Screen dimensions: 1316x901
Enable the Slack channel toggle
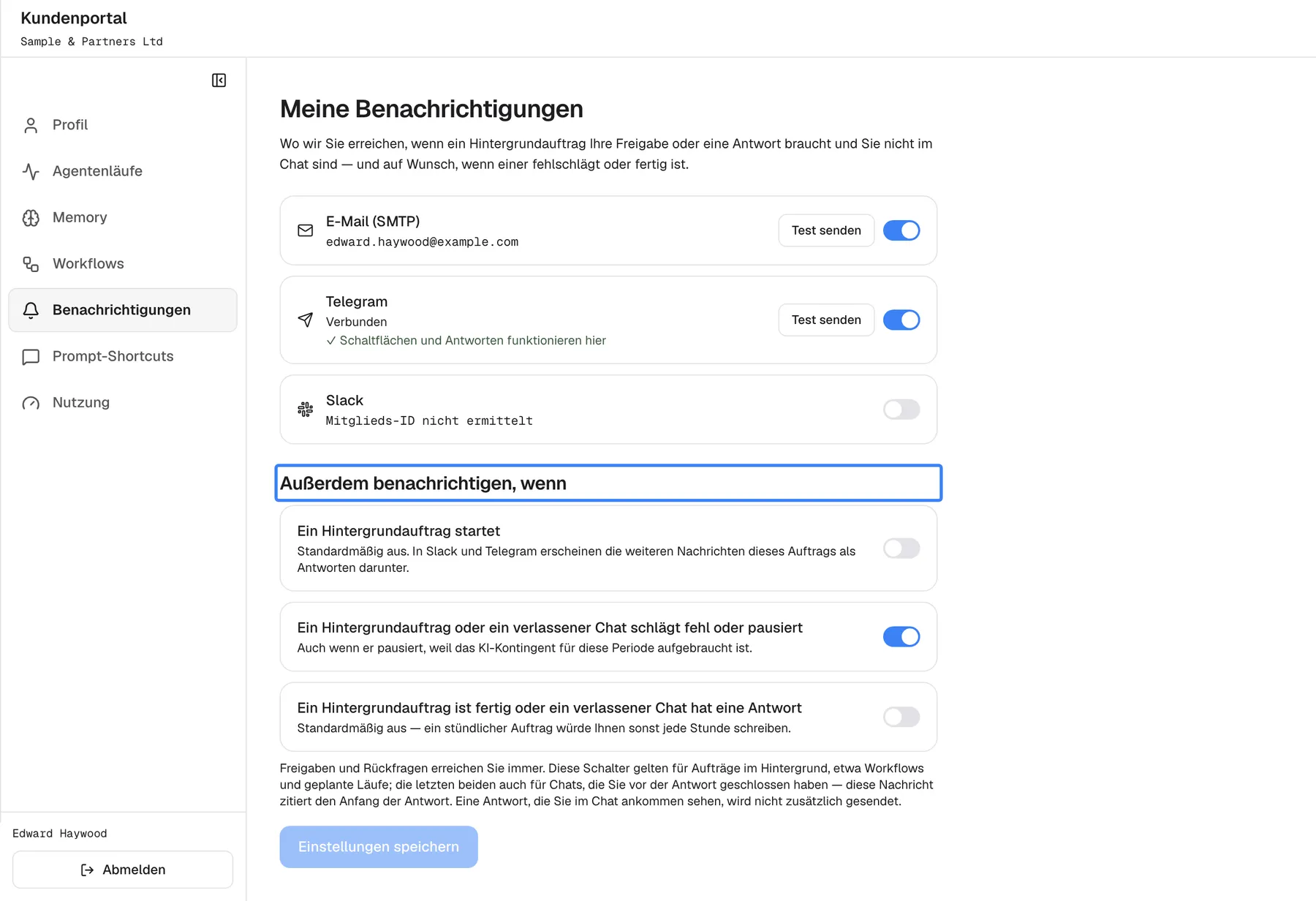click(x=901, y=410)
